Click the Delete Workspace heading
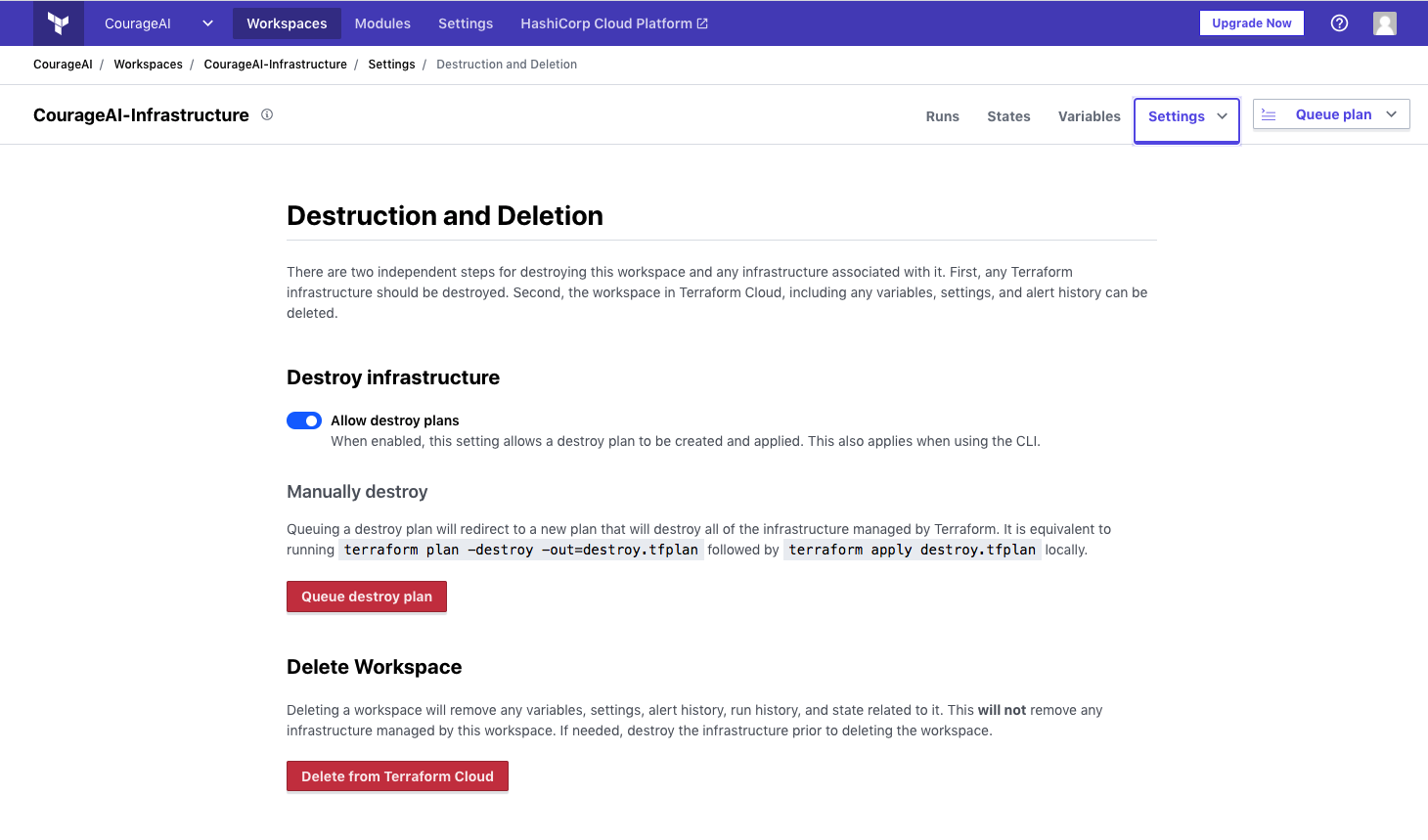 374,667
